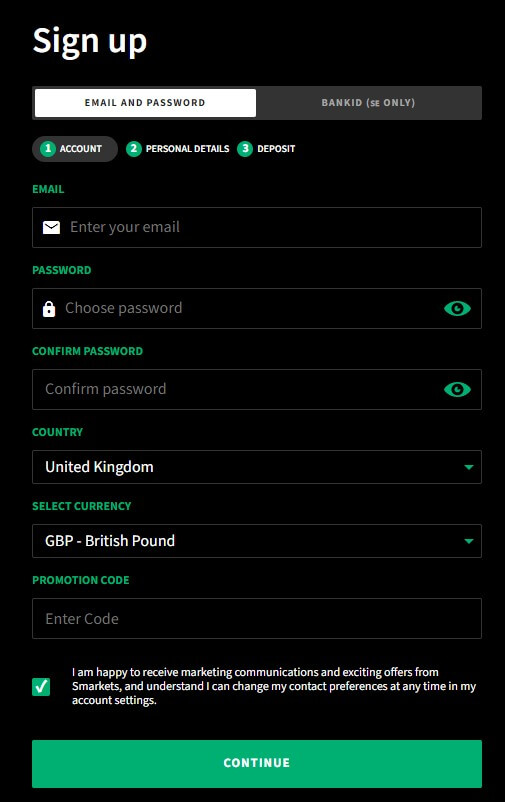Choose GBP - British Pound currency box
Viewport: 505px width, 802px height.
[257, 541]
